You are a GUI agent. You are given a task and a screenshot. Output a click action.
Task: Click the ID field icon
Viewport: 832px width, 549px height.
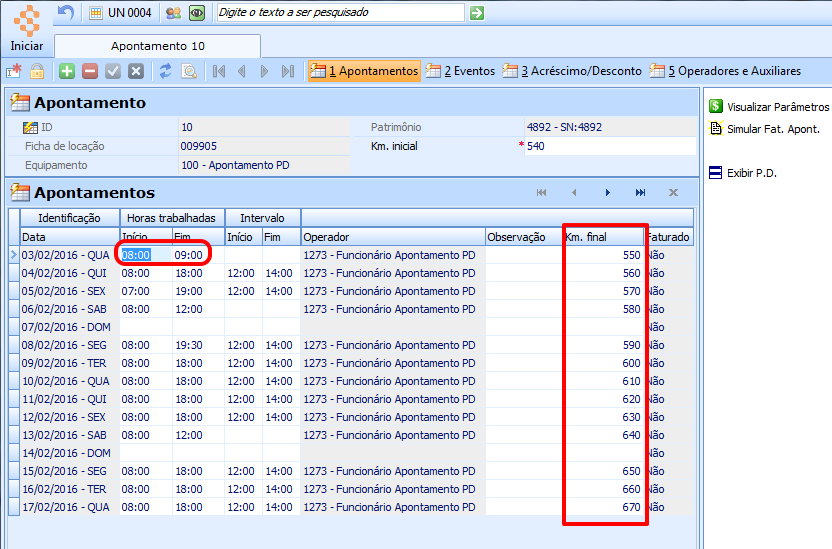click(30, 127)
